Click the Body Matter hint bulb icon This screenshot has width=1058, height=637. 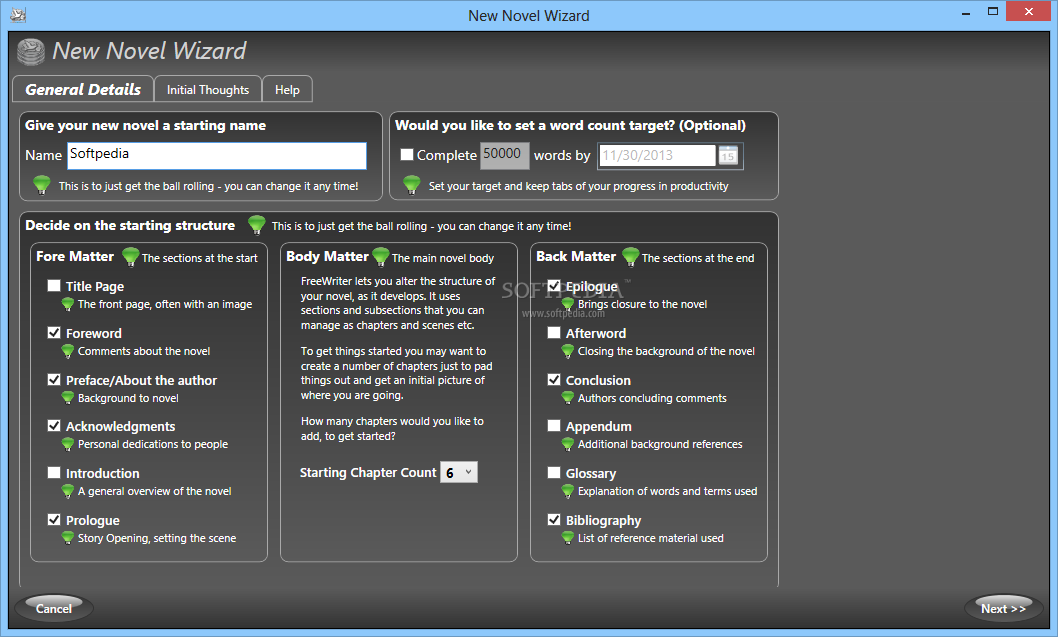click(x=381, y=256)
